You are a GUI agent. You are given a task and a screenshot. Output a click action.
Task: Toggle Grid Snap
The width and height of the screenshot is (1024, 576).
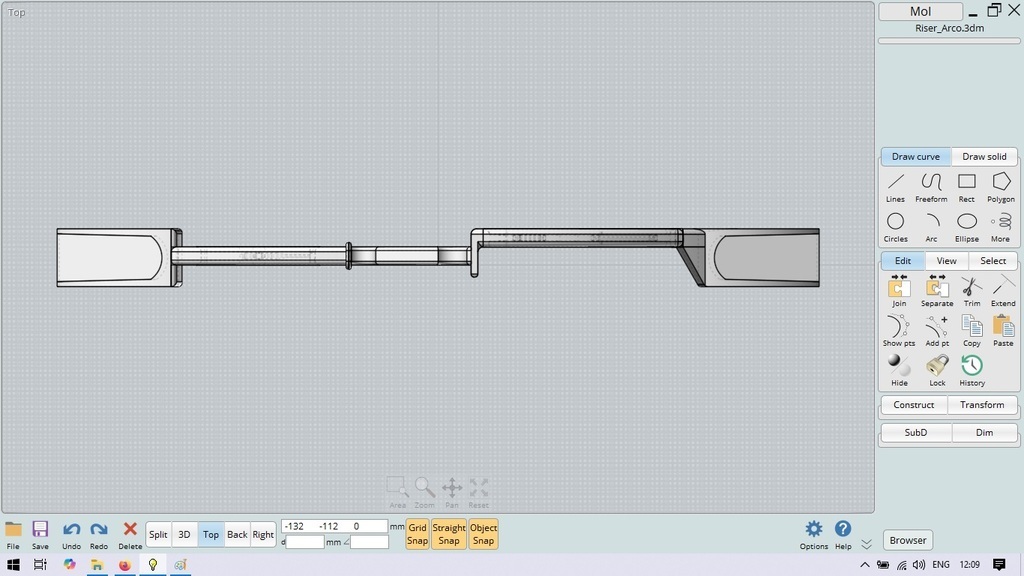tap(417, 534)
